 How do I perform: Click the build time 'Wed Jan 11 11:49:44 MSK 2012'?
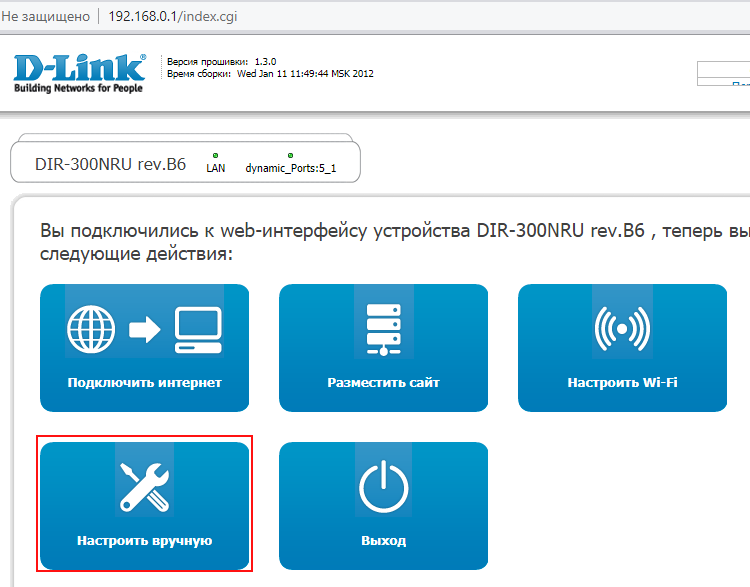point(305,74)
